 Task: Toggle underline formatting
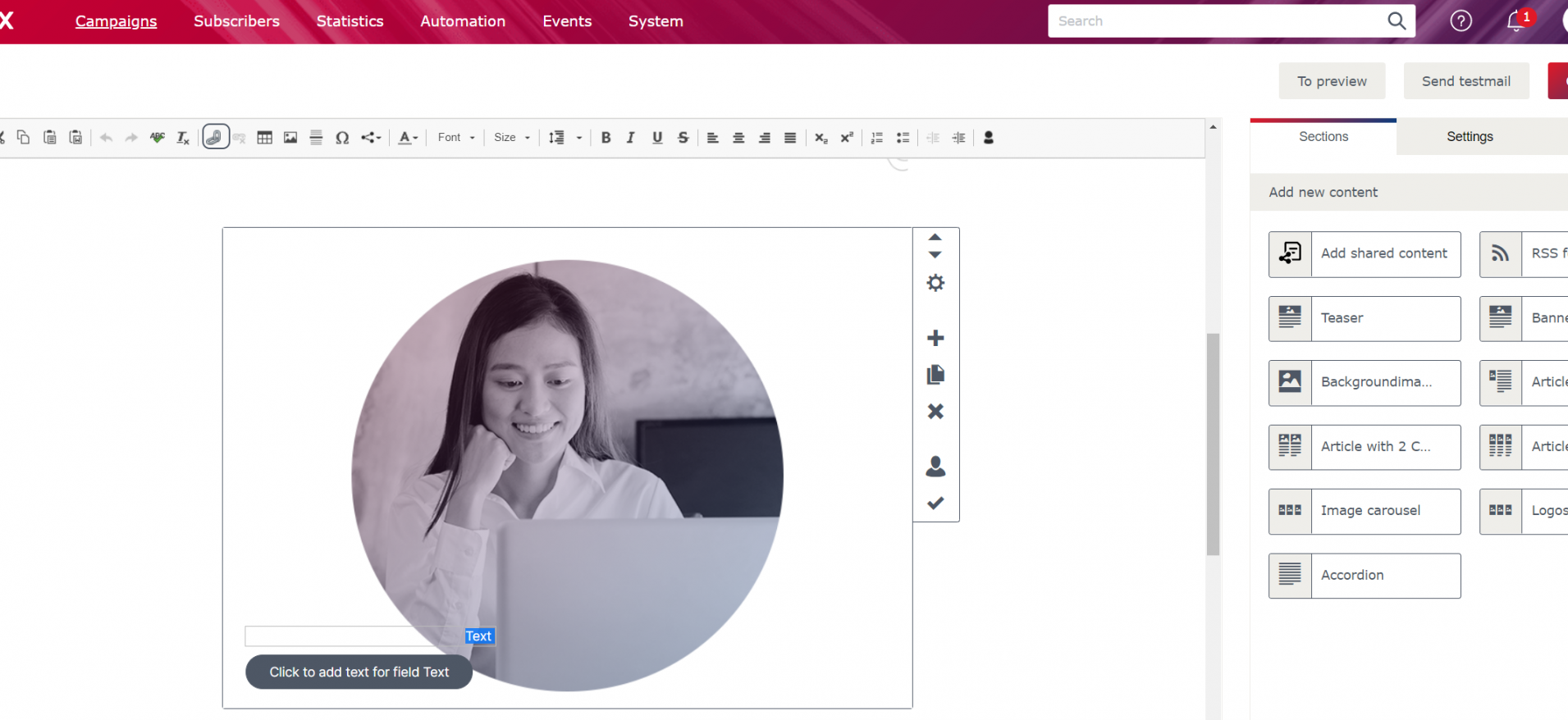pos(657,138)
